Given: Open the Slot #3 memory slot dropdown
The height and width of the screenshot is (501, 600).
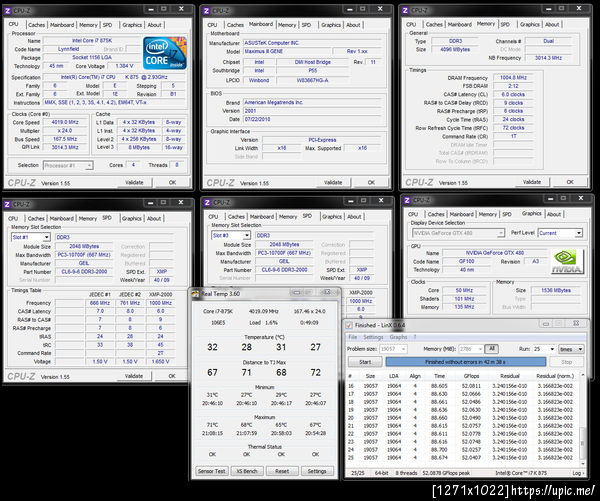Looking at the screenshot, I should (x=247, y=235).
